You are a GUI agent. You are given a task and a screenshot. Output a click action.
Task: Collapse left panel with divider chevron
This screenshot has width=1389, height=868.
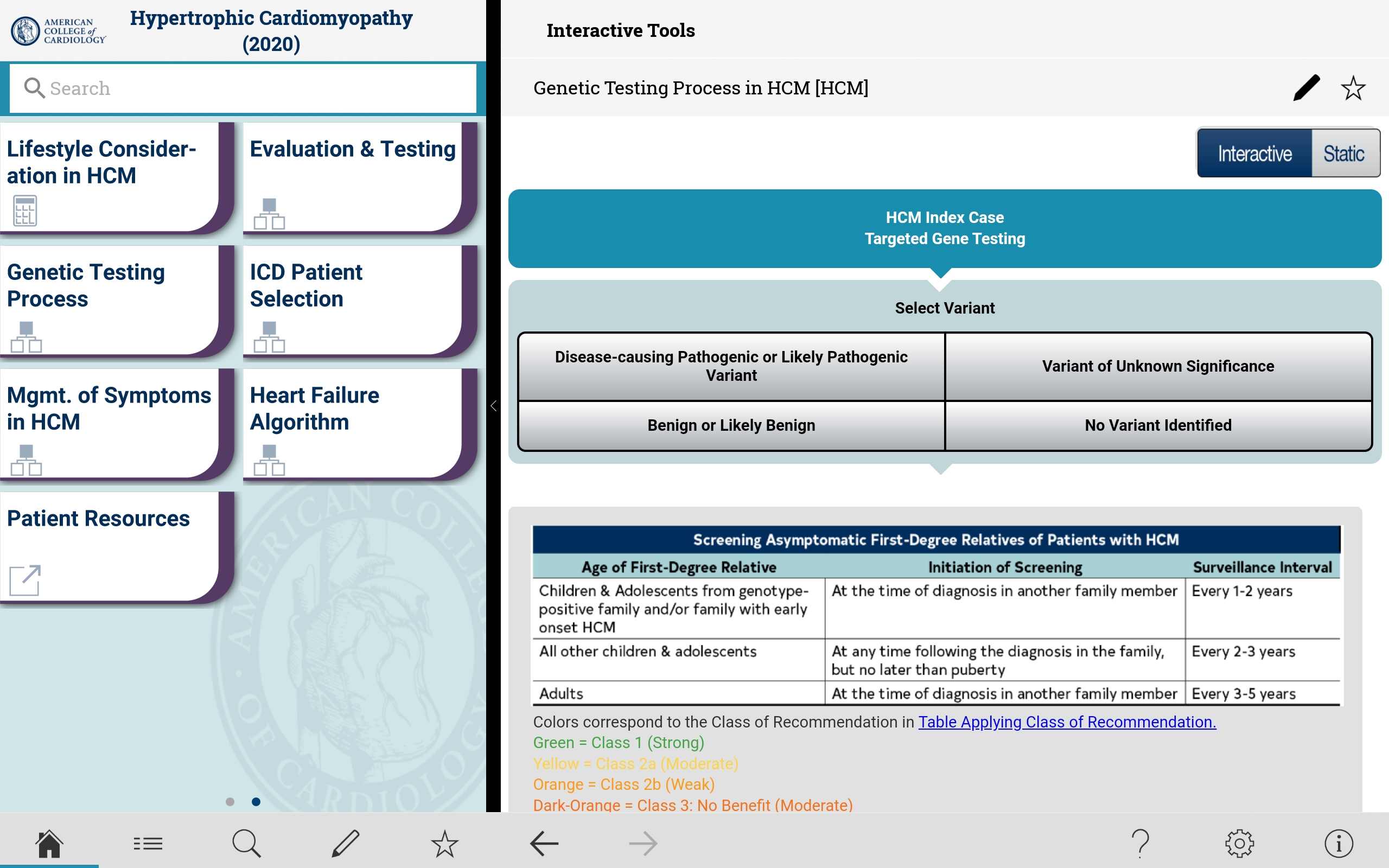click(494, 406)
